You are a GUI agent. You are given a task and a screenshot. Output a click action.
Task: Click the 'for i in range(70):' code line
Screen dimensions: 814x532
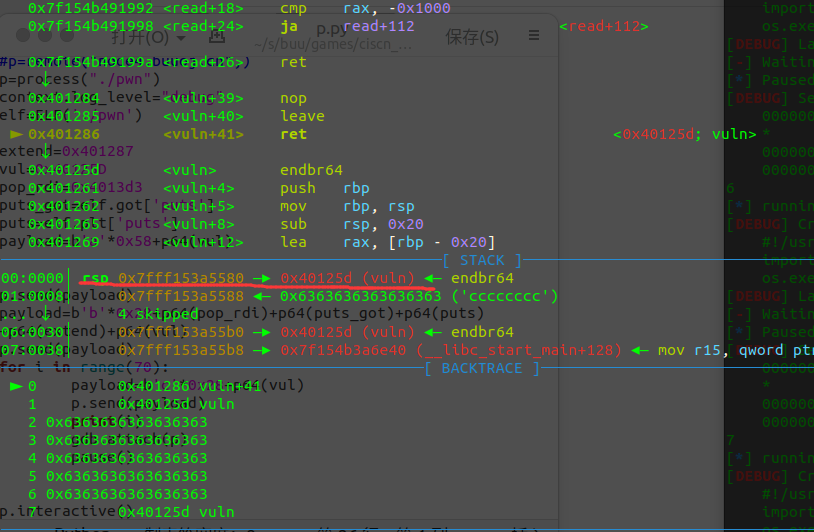(x=84, y=367)
